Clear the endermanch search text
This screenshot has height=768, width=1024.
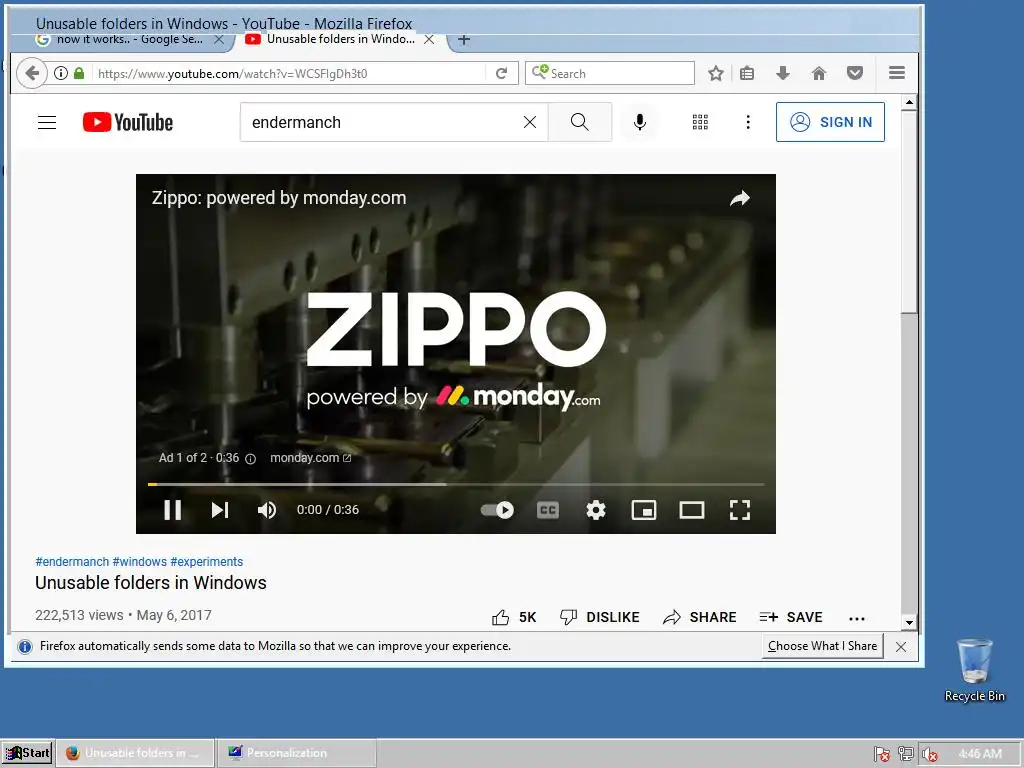530,122
